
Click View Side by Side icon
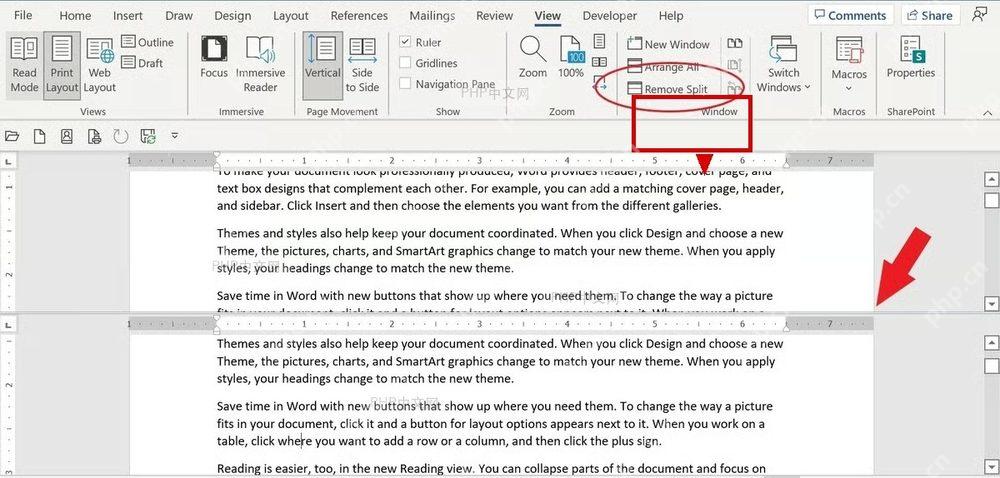735,43
